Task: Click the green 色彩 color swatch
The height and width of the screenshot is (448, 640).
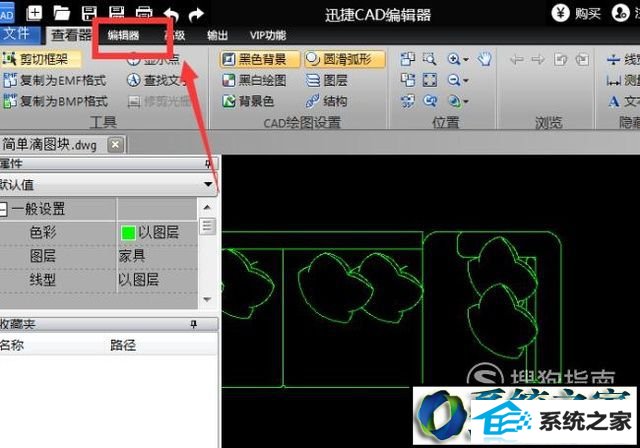Action: click(x=128, y=233)
